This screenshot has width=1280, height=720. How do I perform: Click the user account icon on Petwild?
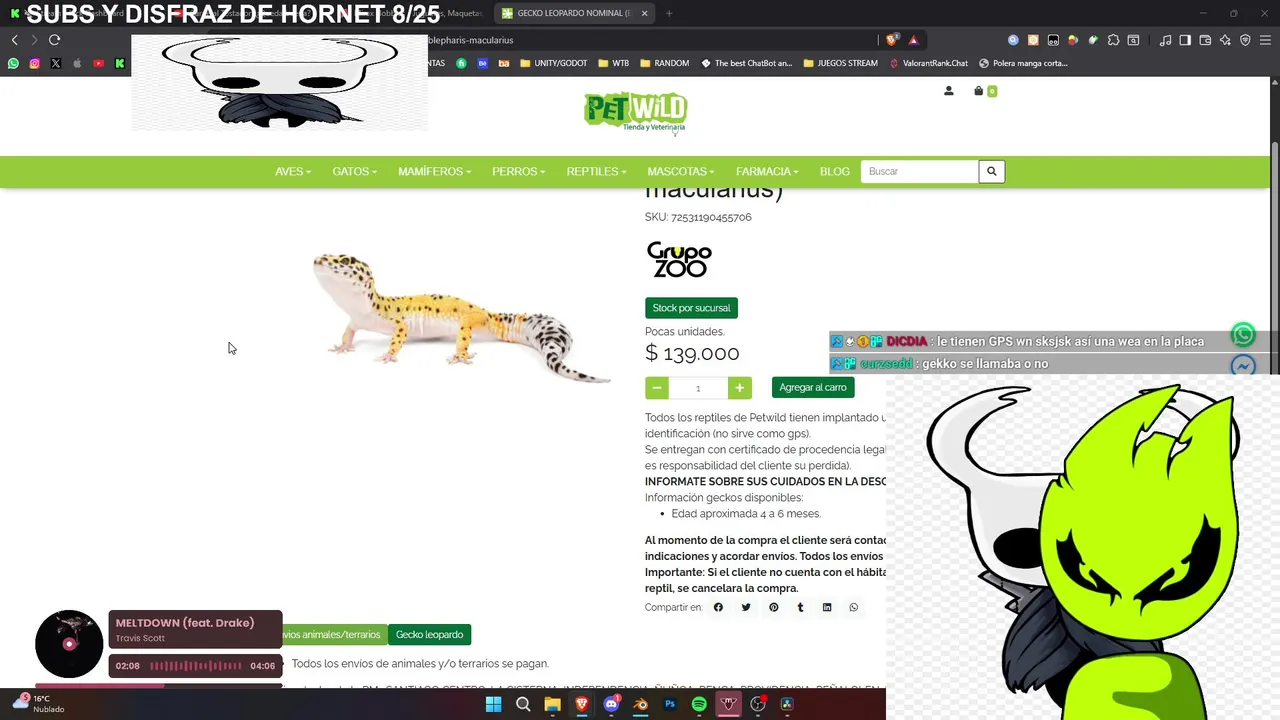pos(948,91)
